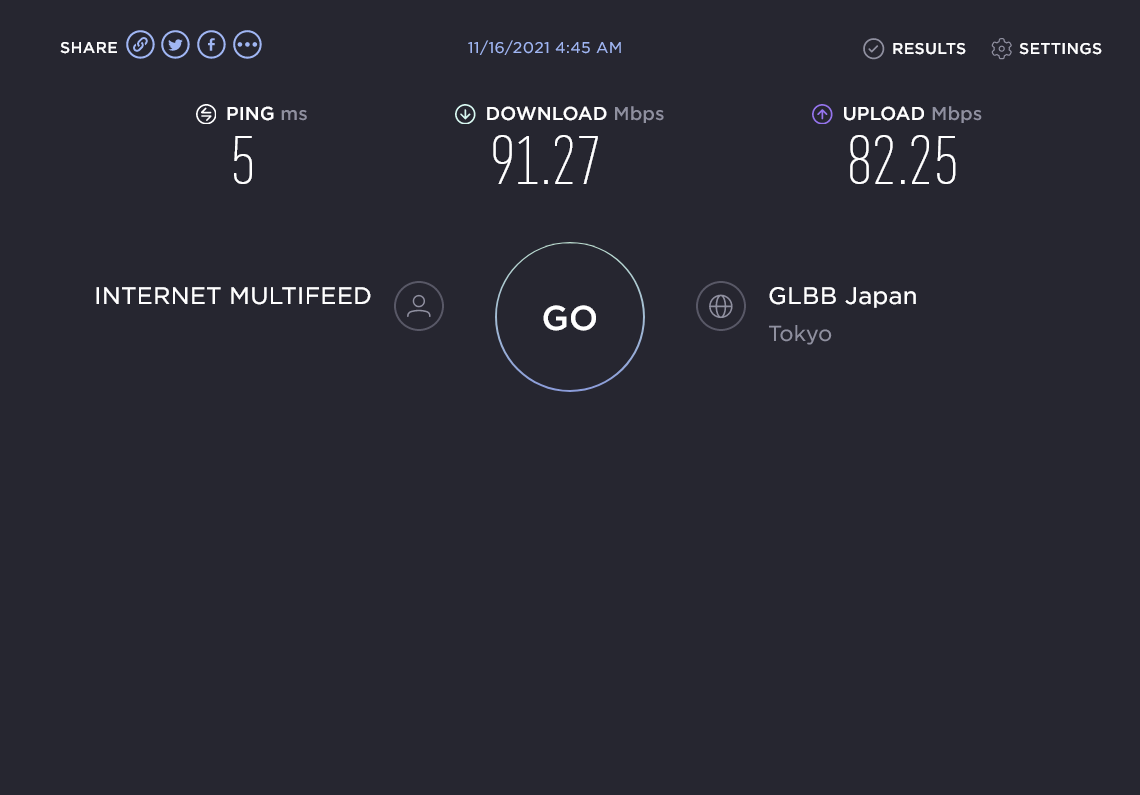1140x795 pixels.
Task: Open the RESULTS menu item
Action: click(x=928, y=49)
